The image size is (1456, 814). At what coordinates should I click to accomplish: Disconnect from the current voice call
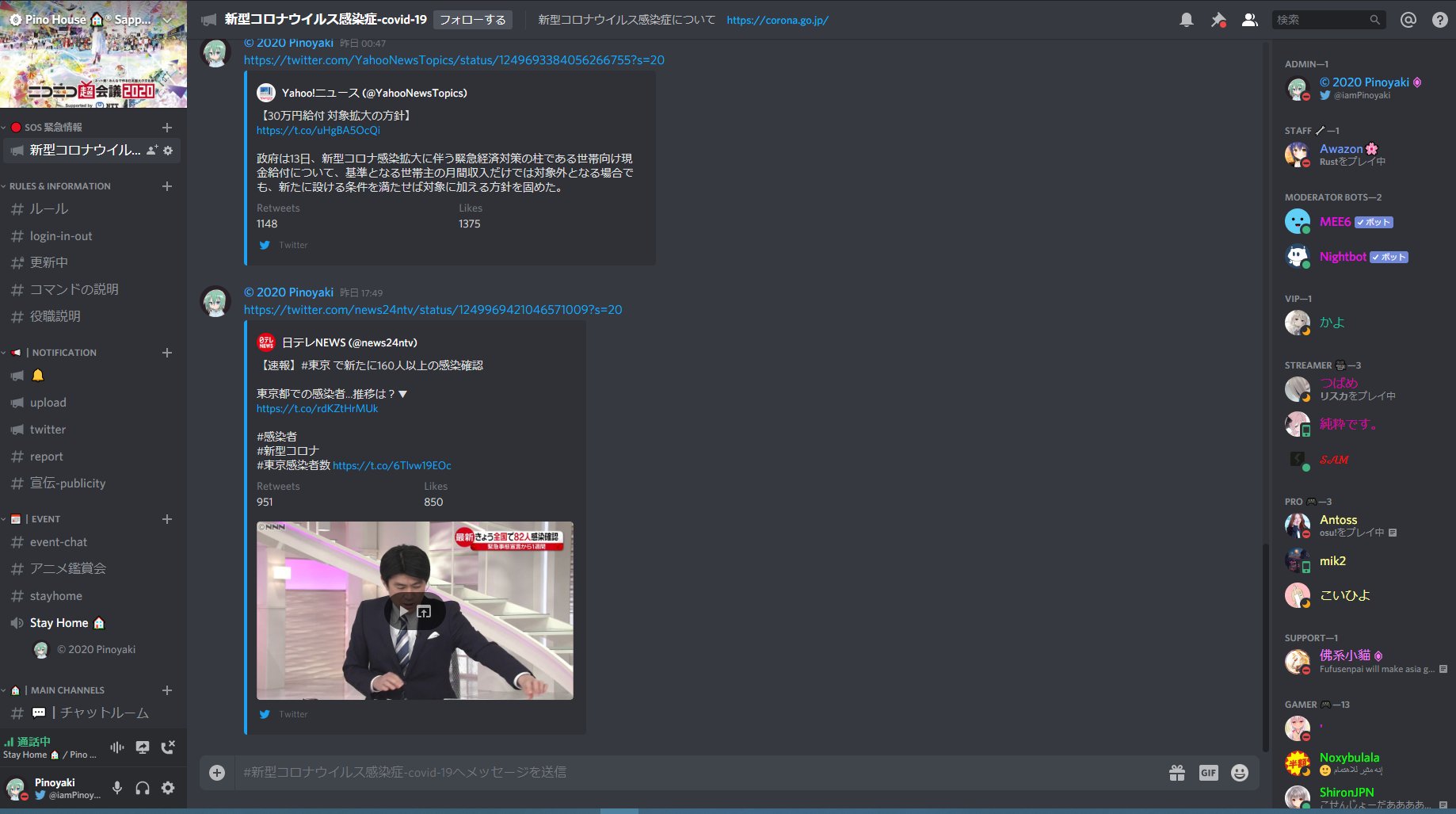(x=168, y=747)
